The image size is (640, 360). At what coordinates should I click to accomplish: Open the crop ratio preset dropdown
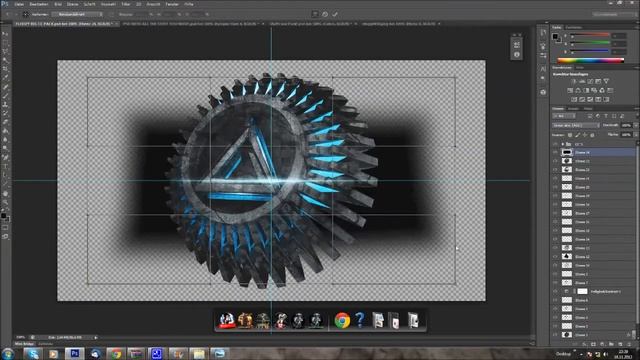77,14
